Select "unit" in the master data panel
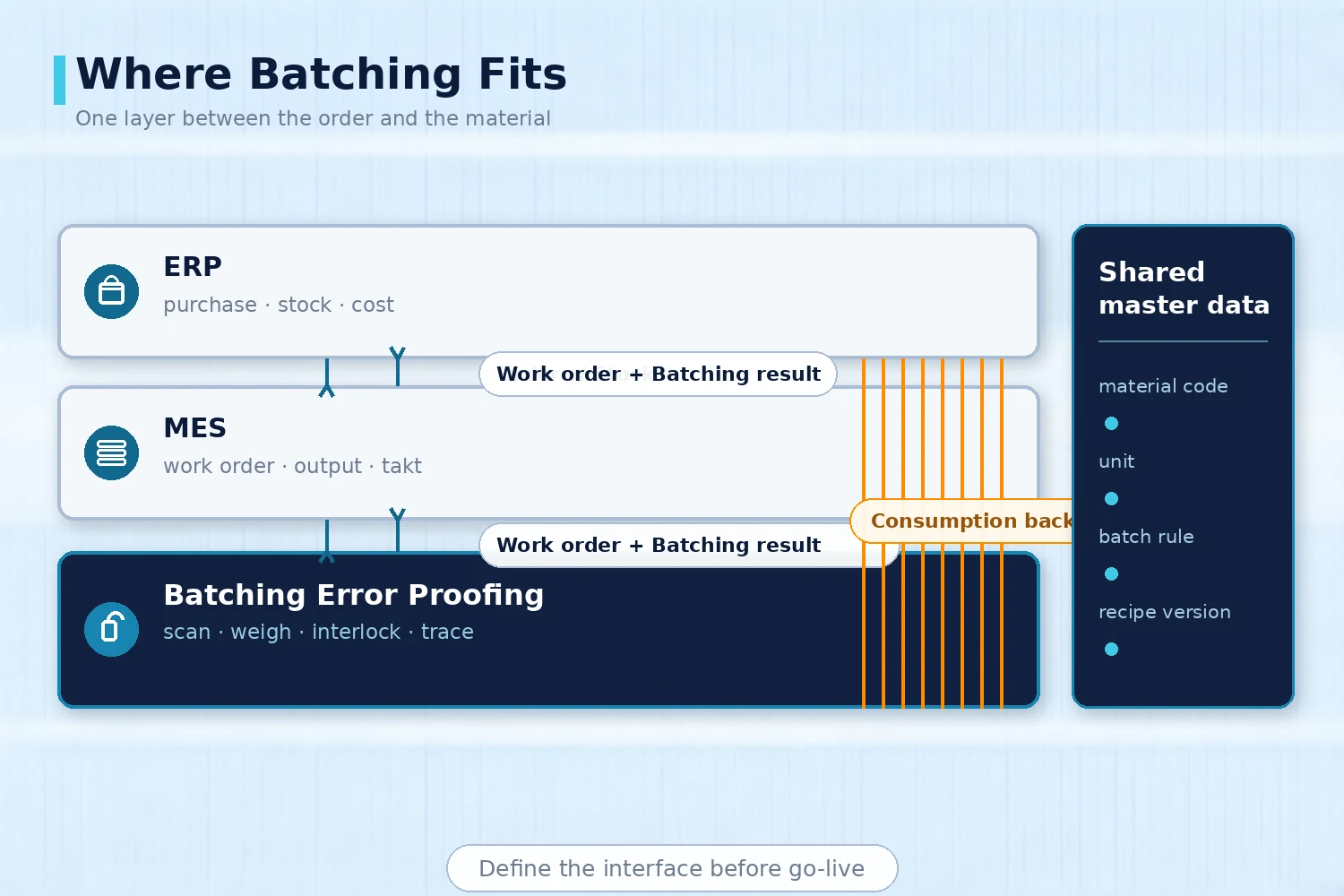 tap(1116, 461)
